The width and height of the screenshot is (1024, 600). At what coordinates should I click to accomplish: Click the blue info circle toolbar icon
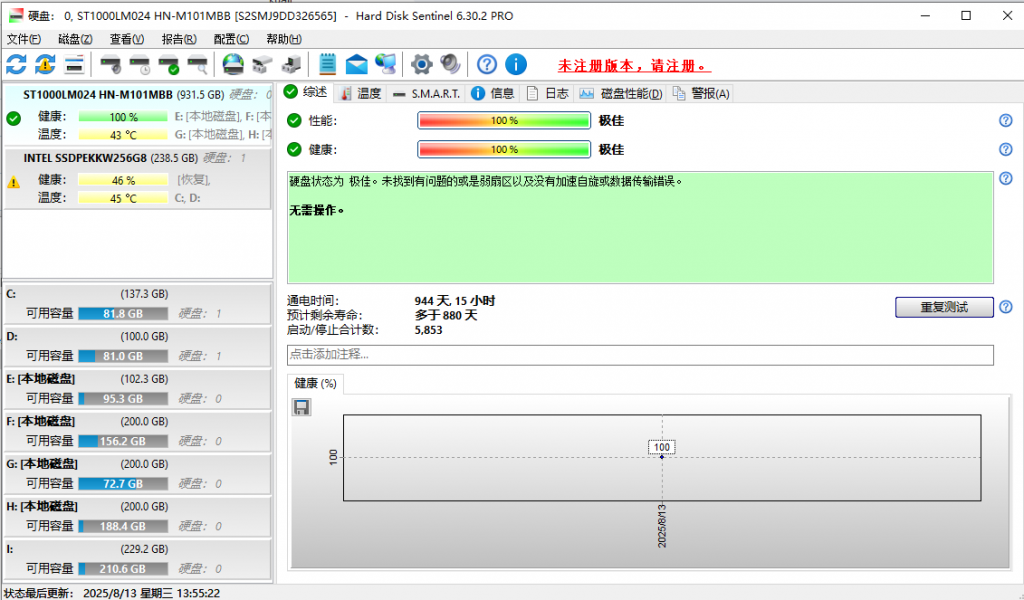516,65
